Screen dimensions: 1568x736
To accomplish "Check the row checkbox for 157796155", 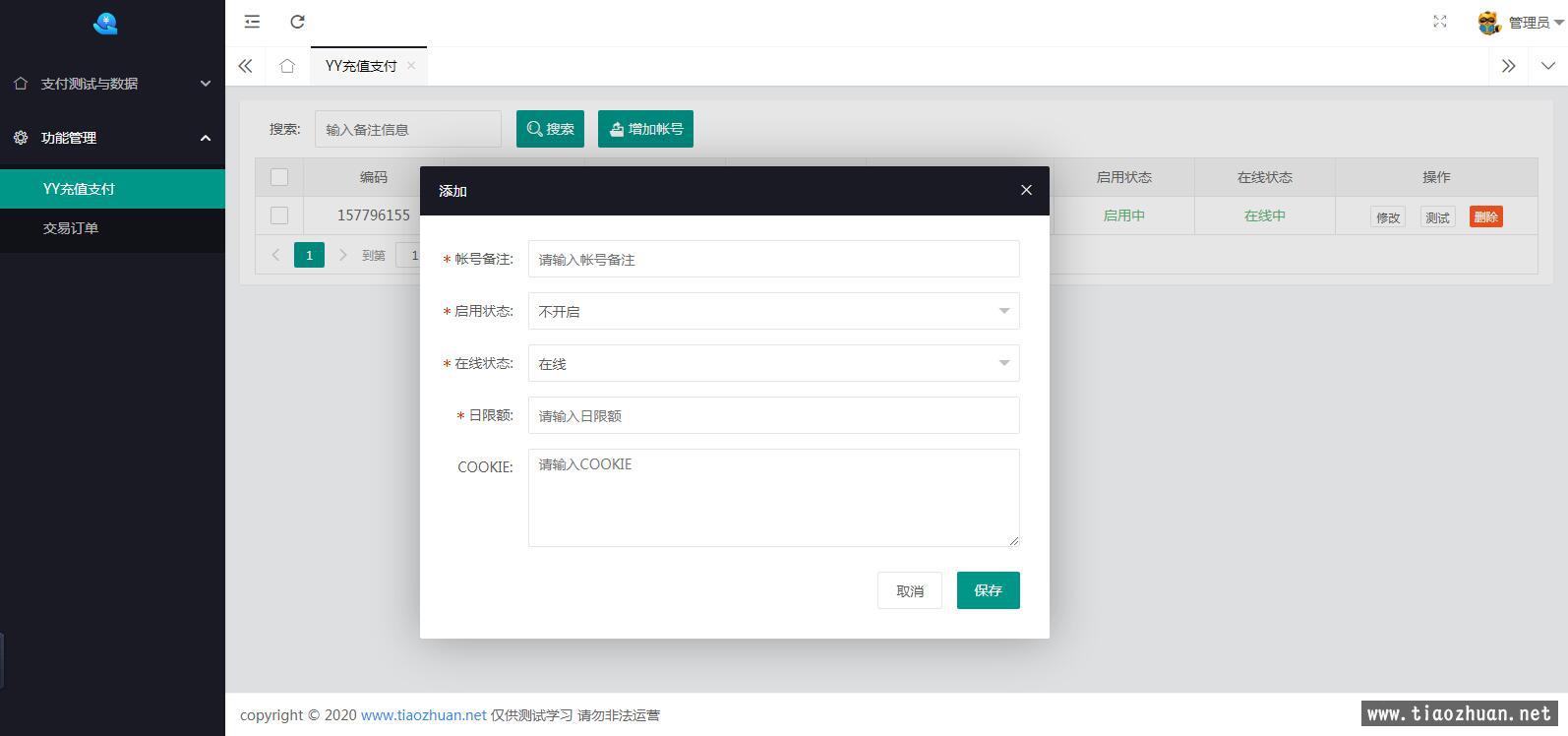I will click(x=279, y=215).
